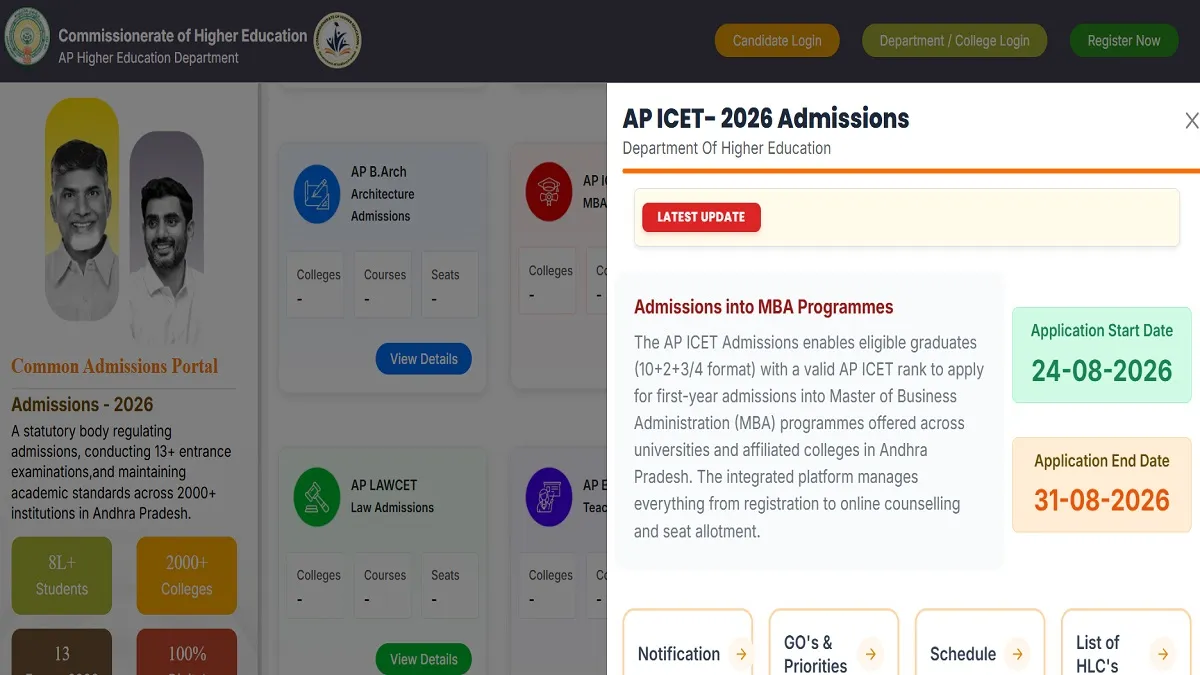Click the arrow icon on Schedule card

click(x=1017, y=654)
